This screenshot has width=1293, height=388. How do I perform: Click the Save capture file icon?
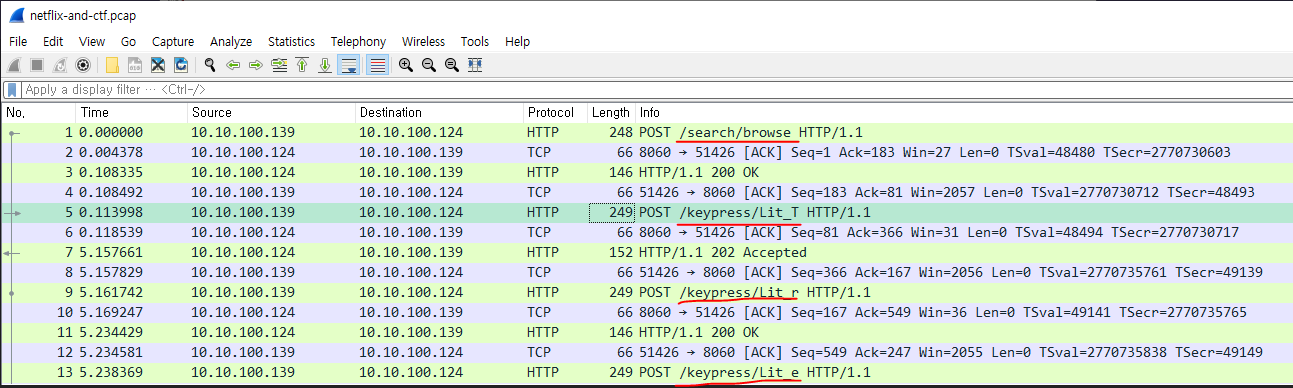click(135, 65)
